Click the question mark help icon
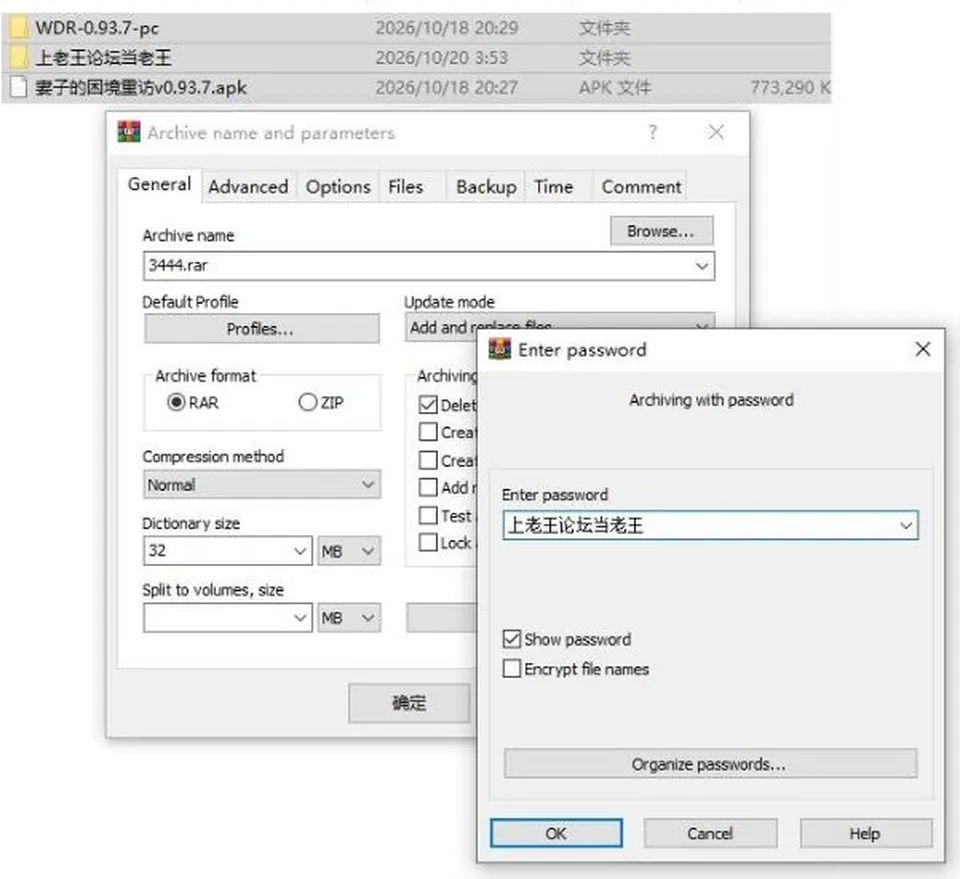Viewport: 960px width, 879px height. 653,132
